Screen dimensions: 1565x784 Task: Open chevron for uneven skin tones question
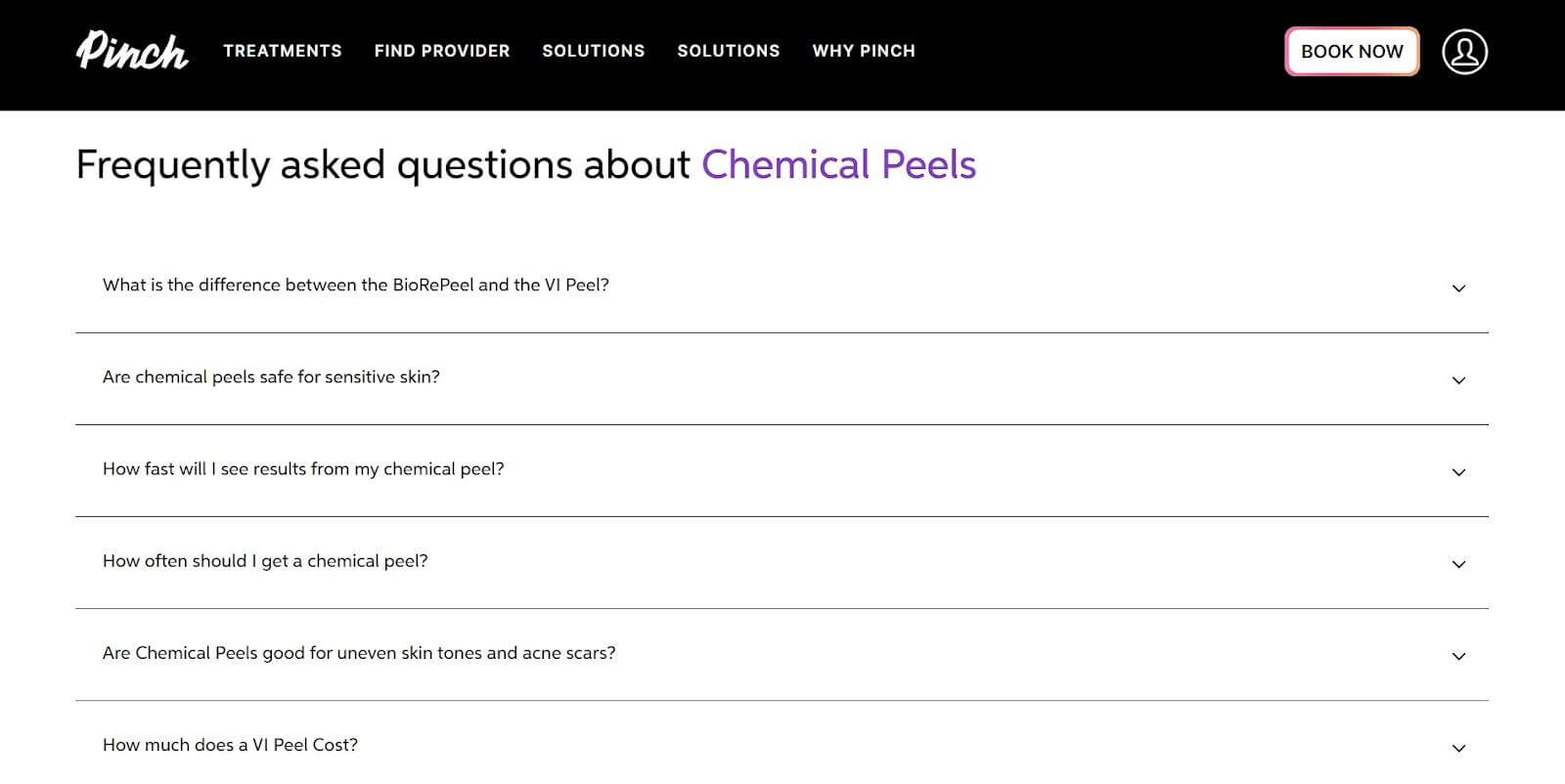[x=1458, y=656]
